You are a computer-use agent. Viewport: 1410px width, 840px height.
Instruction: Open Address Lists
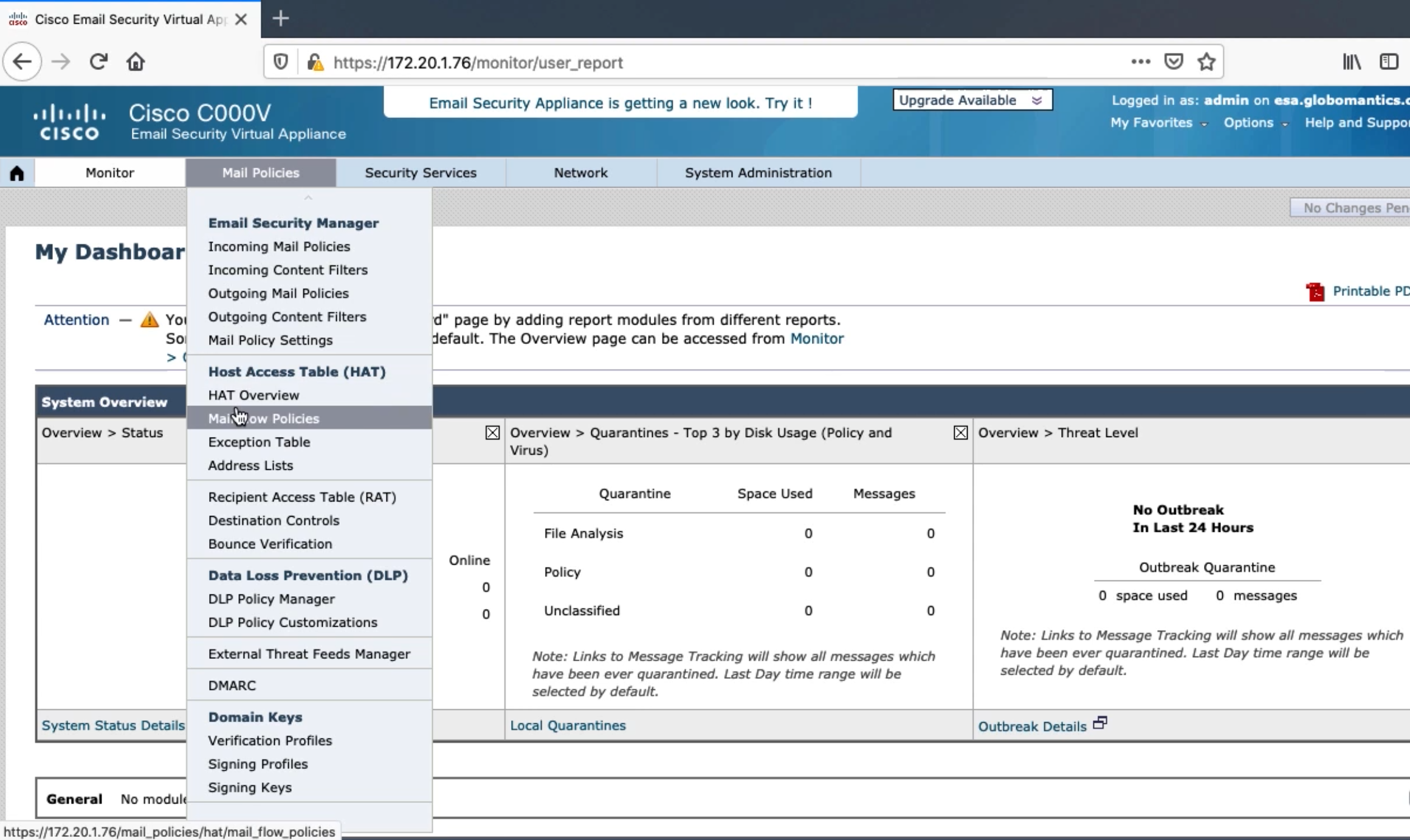(250, 466)
